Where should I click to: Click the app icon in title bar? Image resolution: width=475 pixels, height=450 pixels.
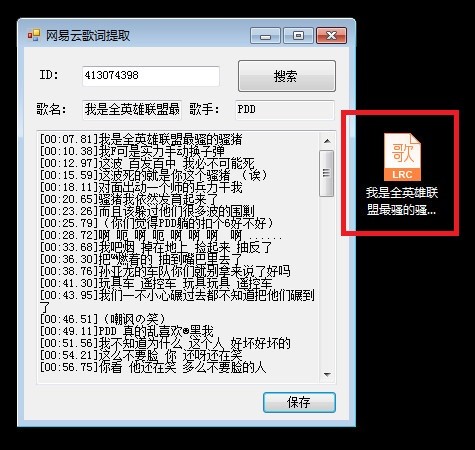pos(34,35)
